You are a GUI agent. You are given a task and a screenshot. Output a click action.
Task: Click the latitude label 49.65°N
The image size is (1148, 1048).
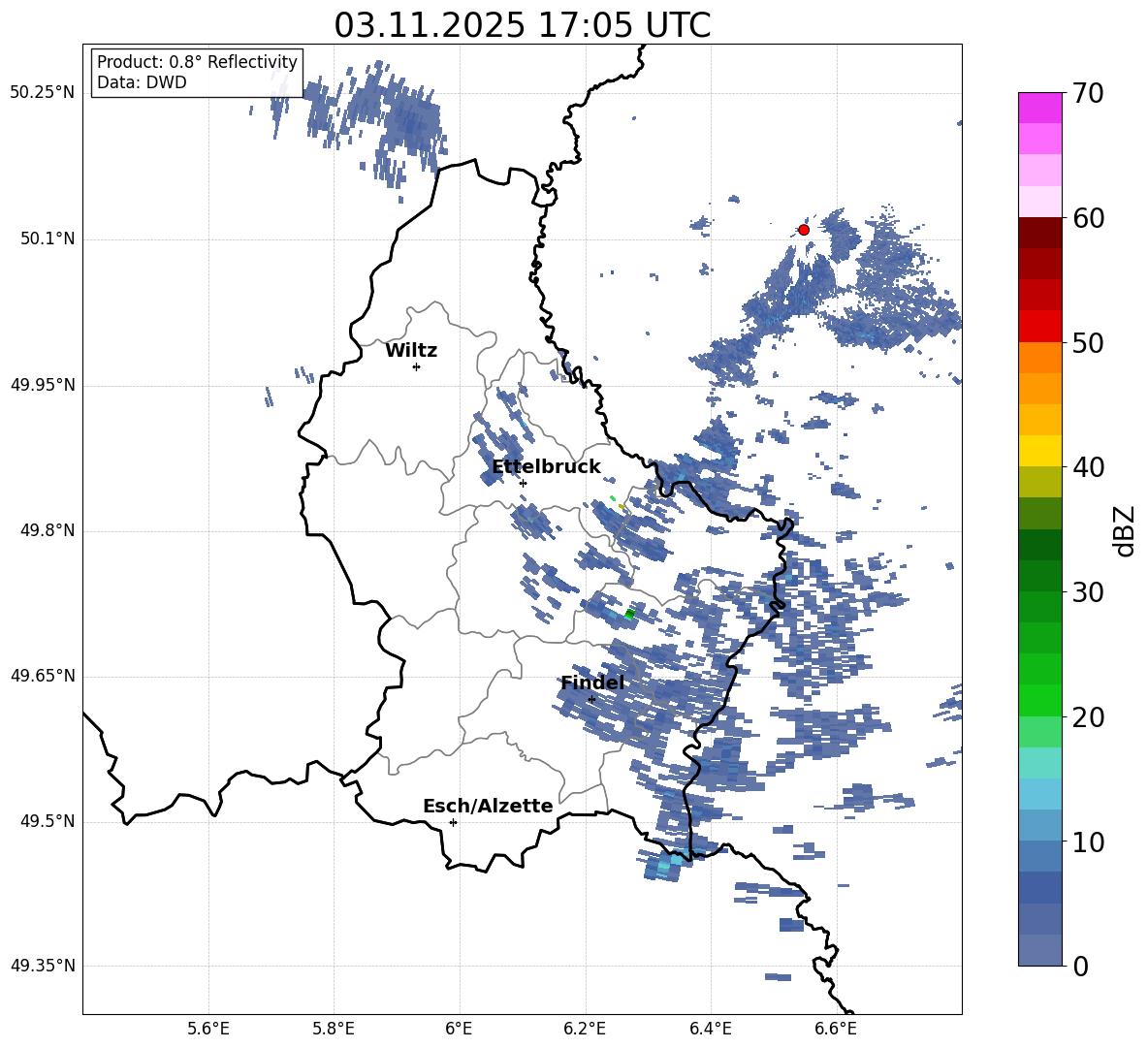[43, 676]
